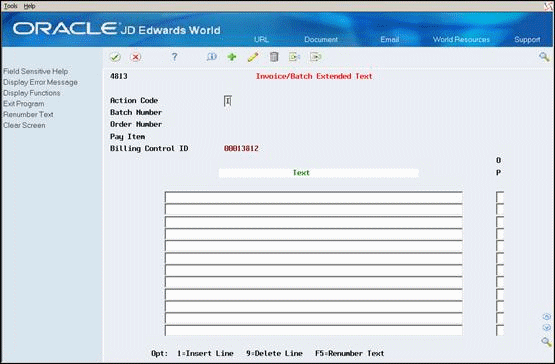Click the first OP option field
The width and height of the screenshot is (555, 364).
500,197
